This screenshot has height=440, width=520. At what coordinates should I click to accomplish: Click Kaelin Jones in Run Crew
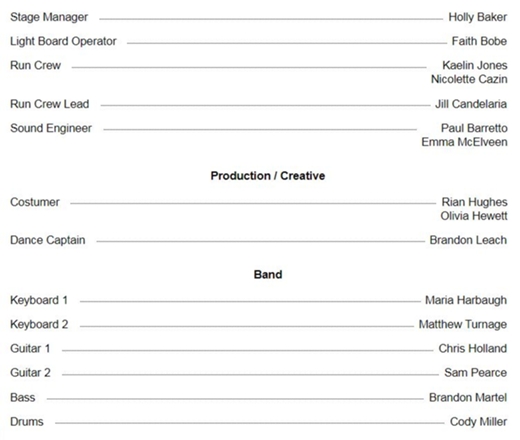(x=475, y=65)
